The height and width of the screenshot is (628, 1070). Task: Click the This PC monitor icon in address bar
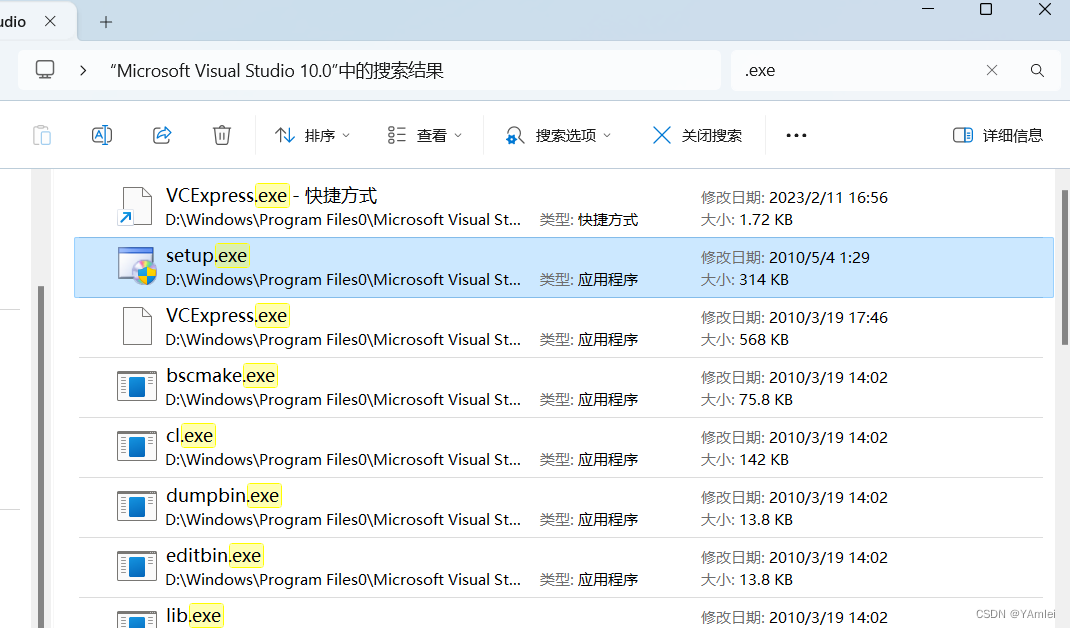click(x=45, y=70)
